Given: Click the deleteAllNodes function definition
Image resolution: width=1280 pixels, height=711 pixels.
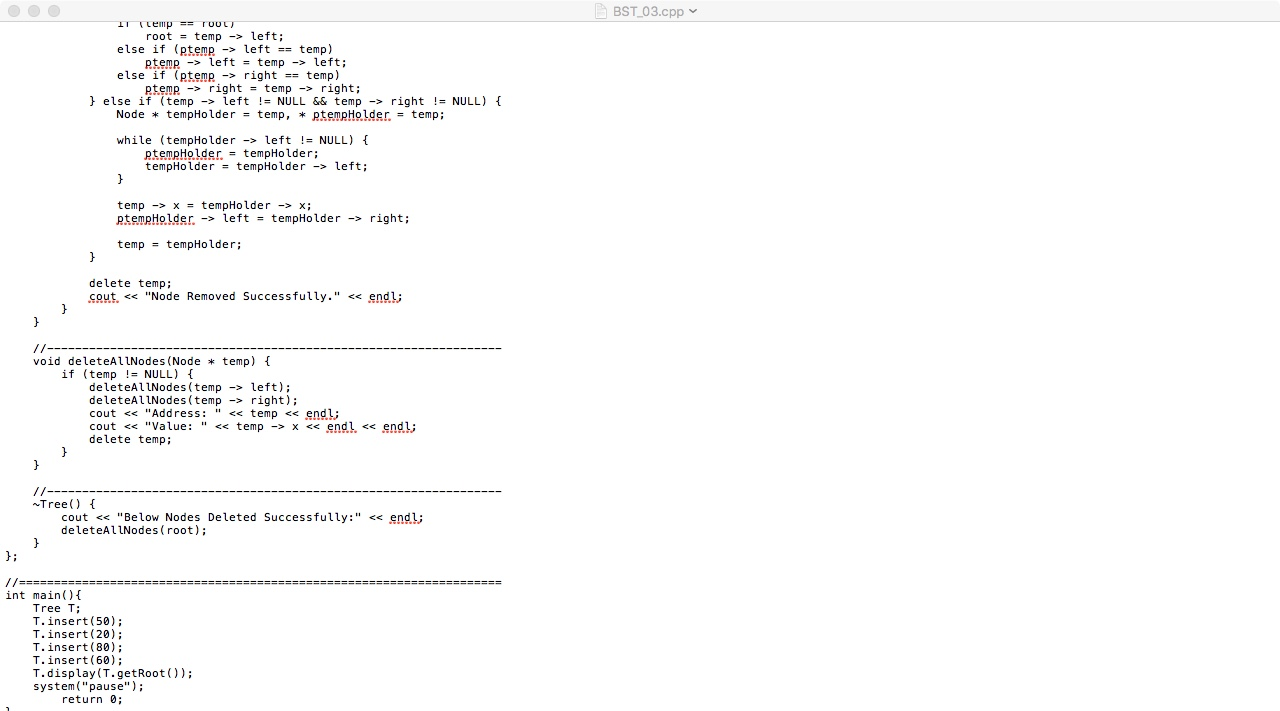Looking at the screenshot, I should click(x=120, y=361).
